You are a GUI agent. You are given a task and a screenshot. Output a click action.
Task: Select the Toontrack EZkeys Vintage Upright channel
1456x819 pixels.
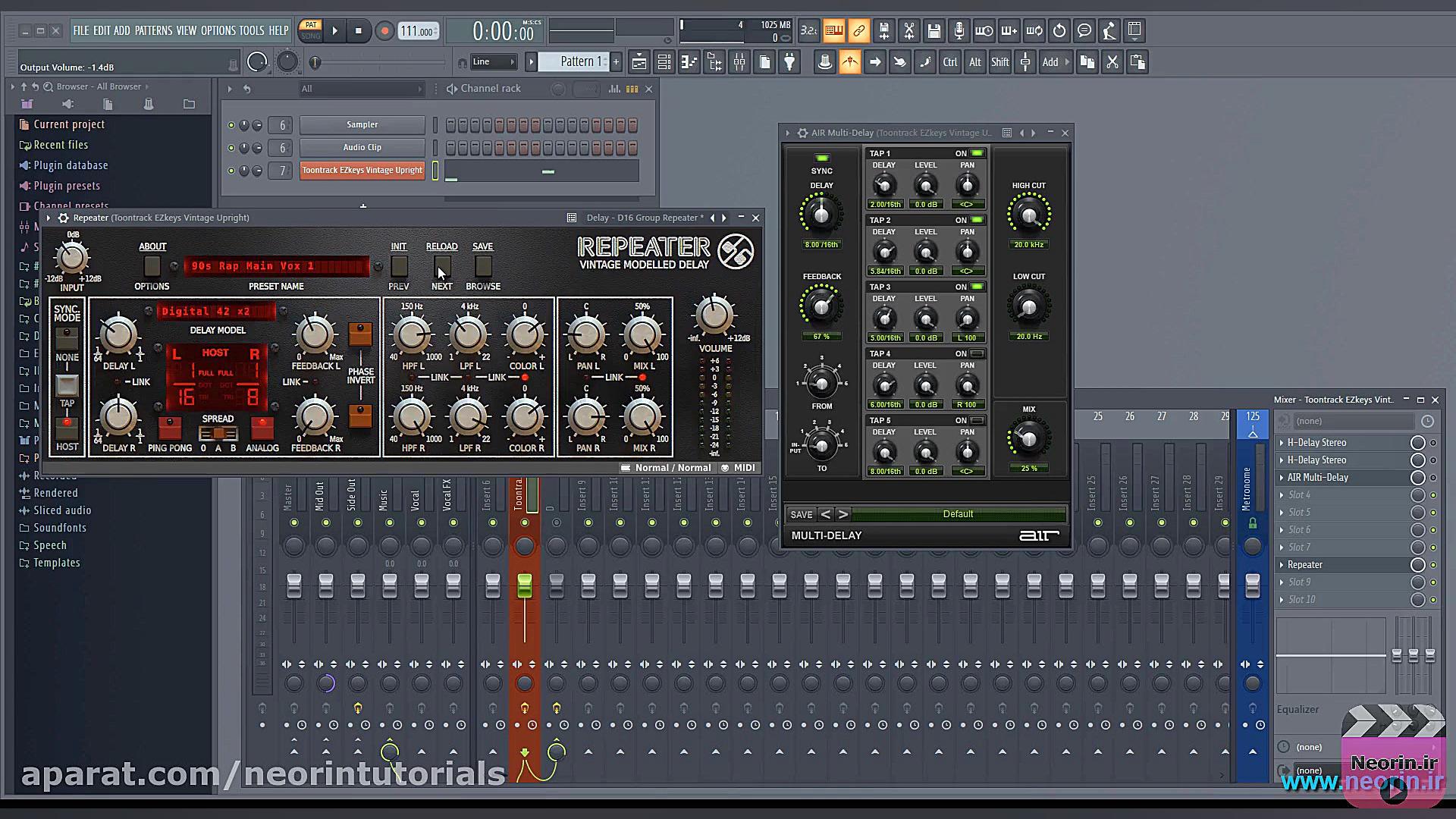[x=362, y=171]
